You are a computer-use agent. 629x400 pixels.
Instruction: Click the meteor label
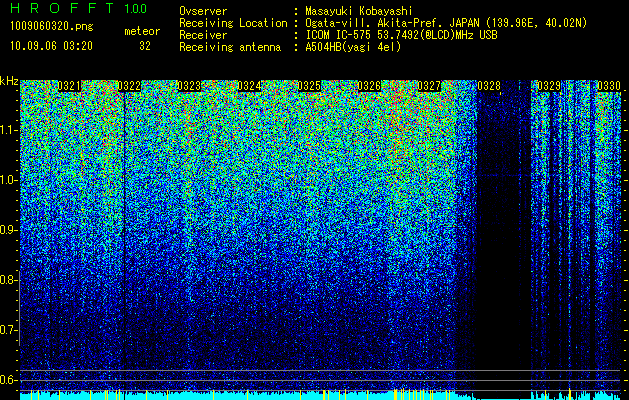(142, 31)
